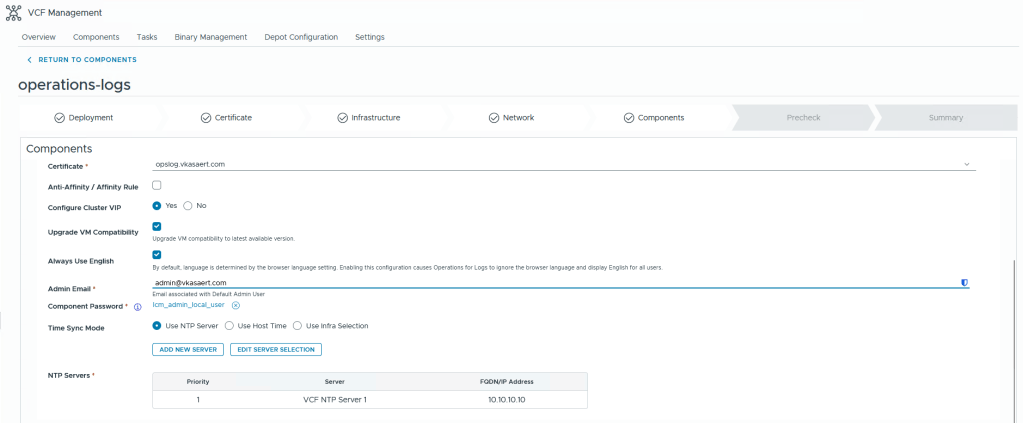Enable the Anti-Affinity / Affinity Rule checkbox
This screenshot has height=423, width=1023.
coord(157,185)
